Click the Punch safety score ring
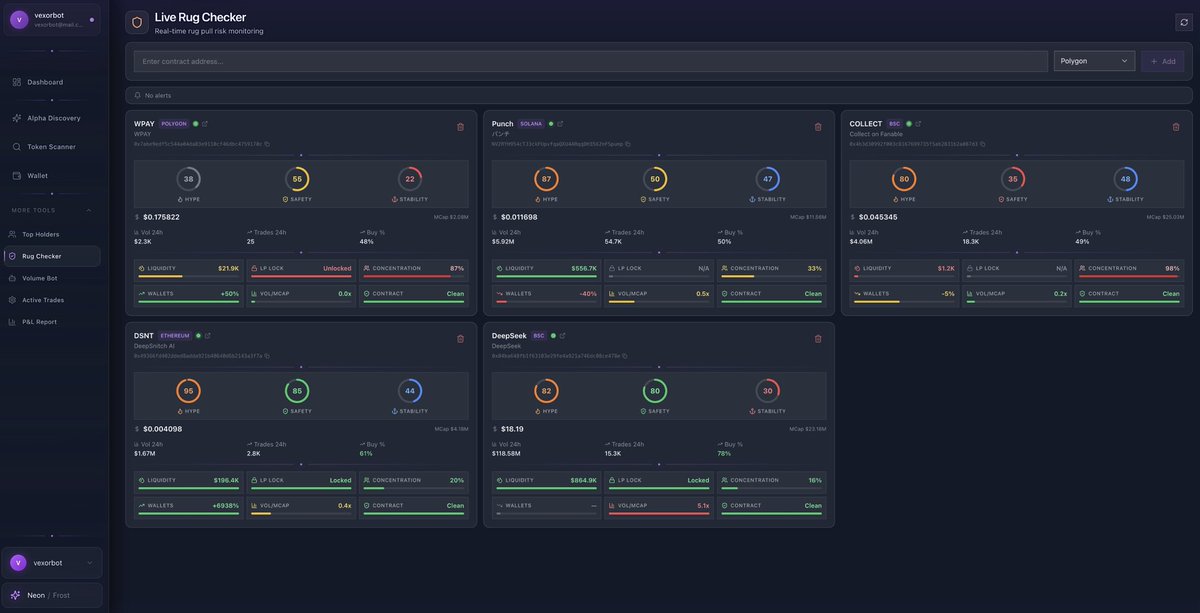 coord(655,179)
